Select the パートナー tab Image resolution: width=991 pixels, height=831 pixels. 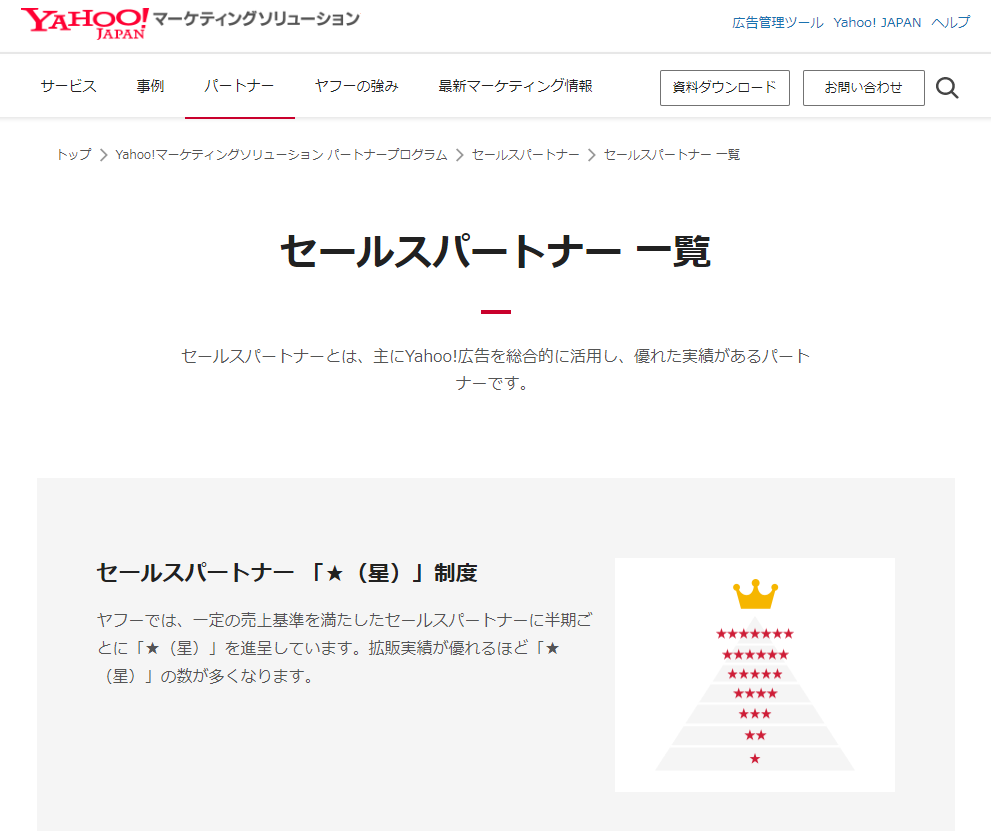(239, 86)
